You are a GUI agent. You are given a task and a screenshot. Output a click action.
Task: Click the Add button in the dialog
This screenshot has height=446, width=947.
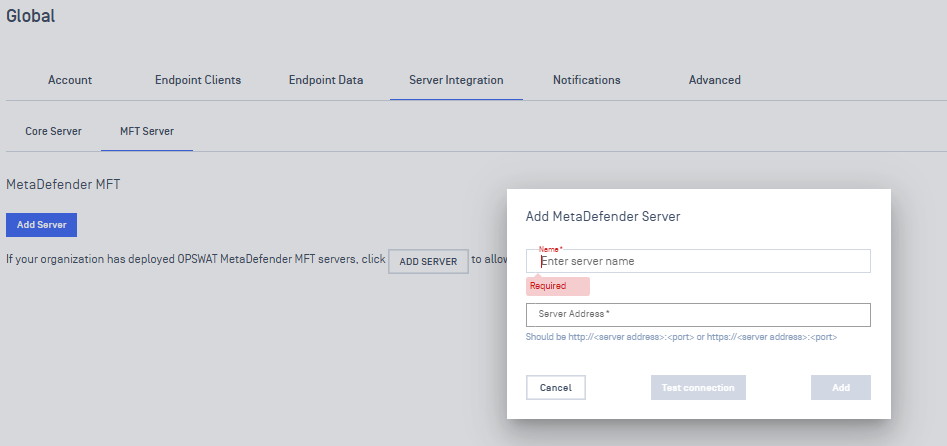(x=840, y=388)
